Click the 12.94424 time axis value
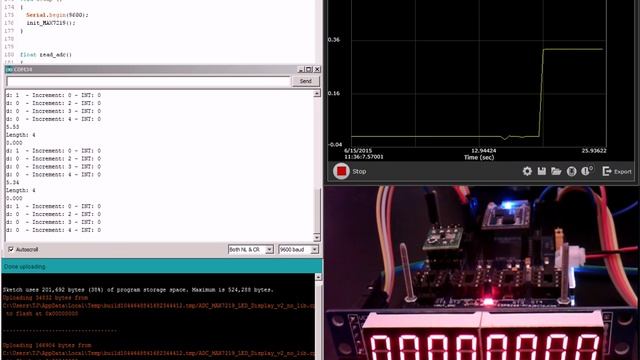This screenshot has width=640, height=360. [x=484, y=151]
